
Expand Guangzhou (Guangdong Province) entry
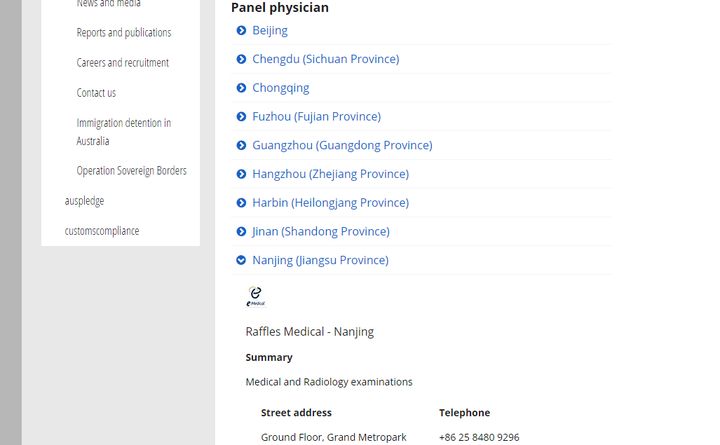pos(342,145)
